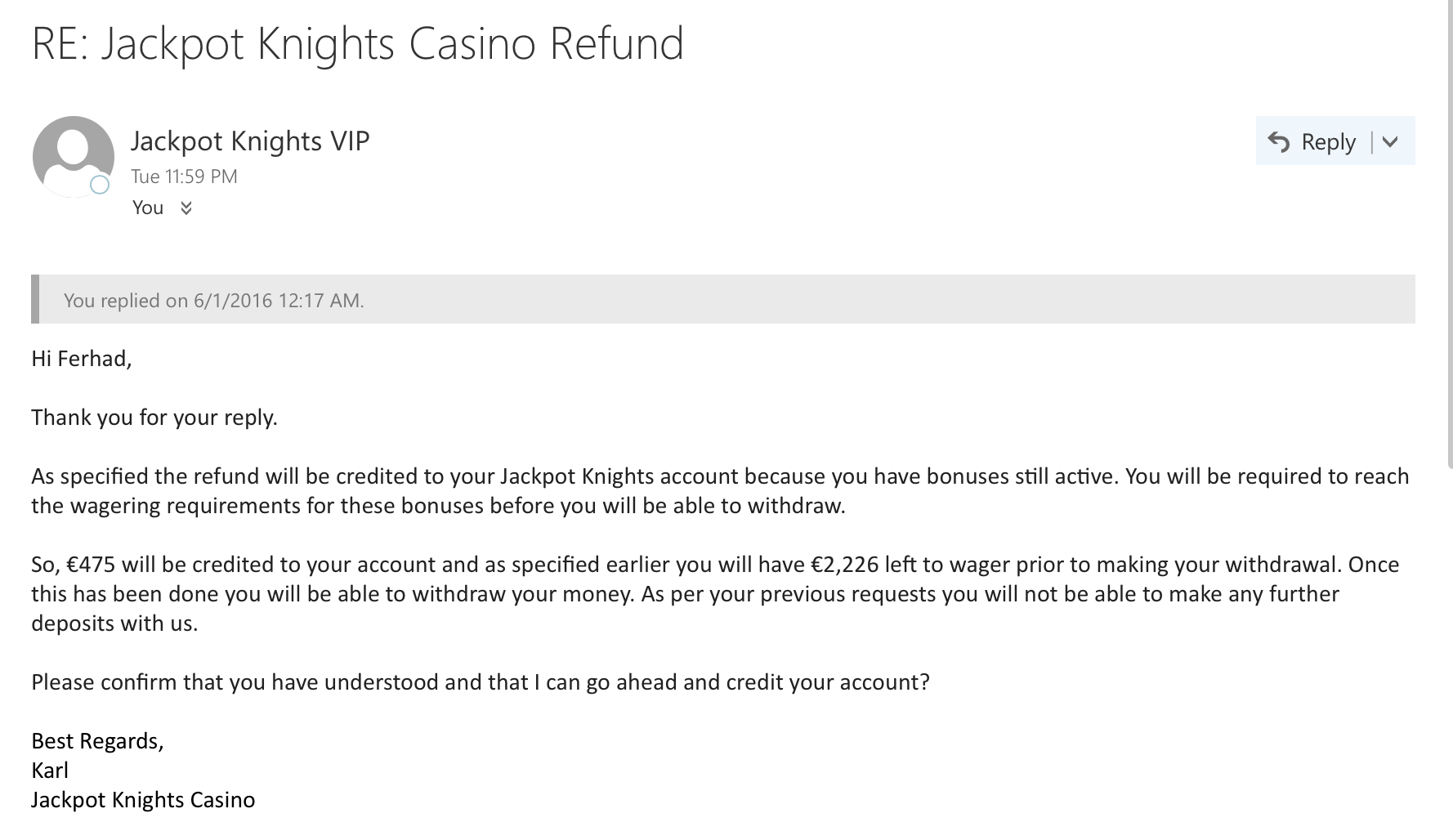The height and width of the screenshot is (840, 1453).
Task: Click the sender's gray profile avatar
Action: [x=74, y=156]
